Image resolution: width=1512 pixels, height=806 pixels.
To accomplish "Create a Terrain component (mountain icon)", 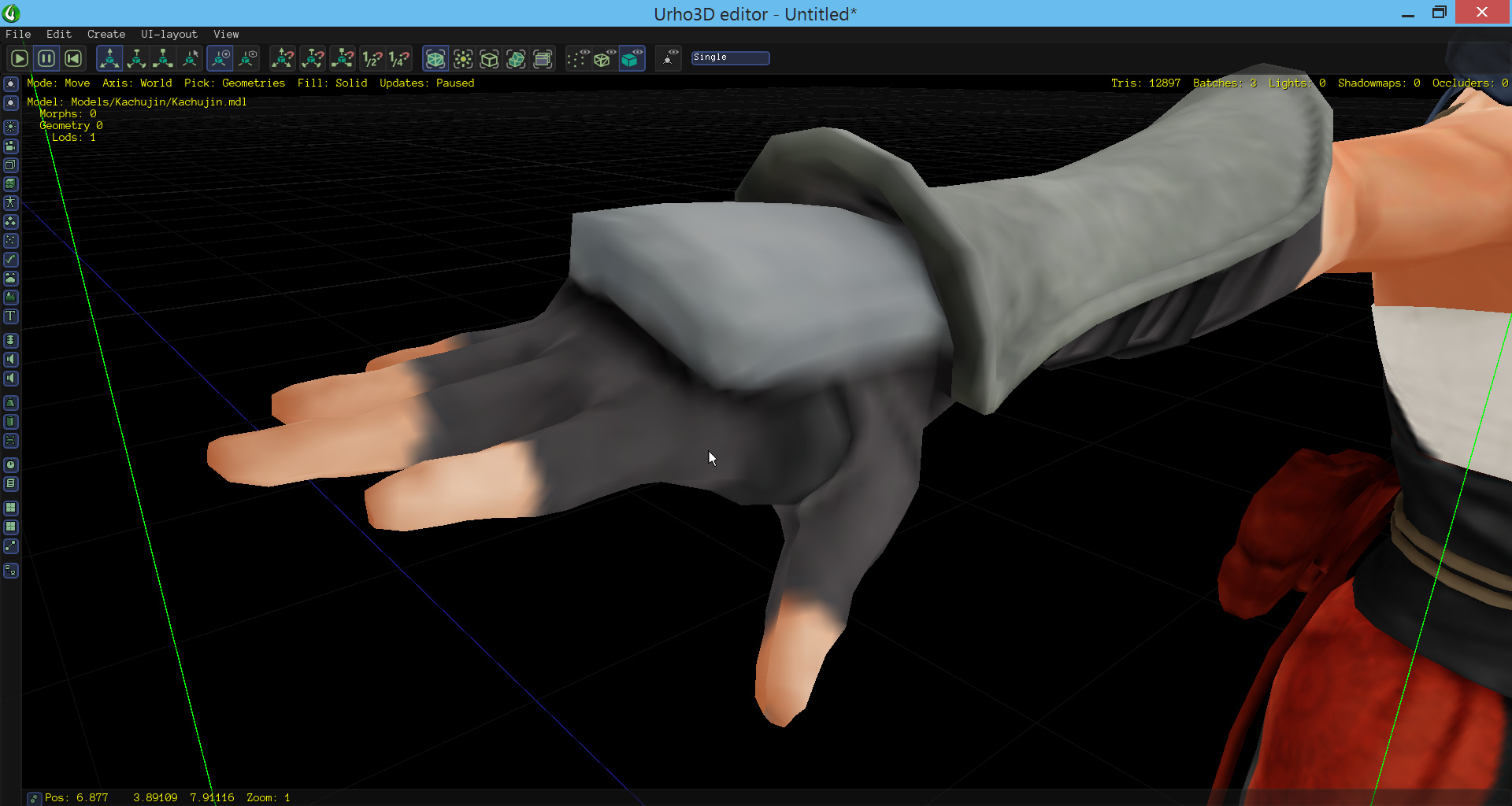I will coord(11,297).
